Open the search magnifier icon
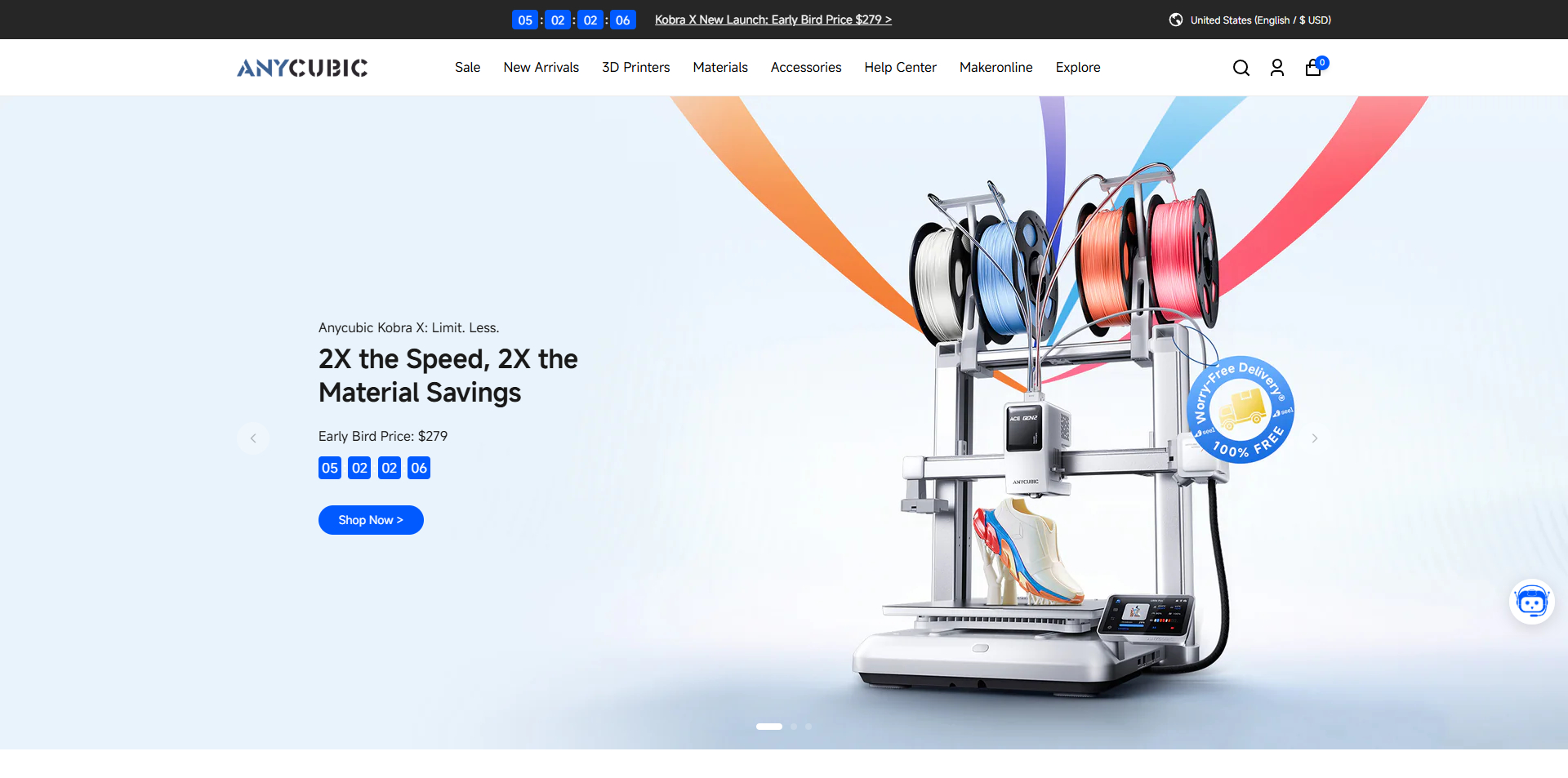 (x=1241, y=68)
